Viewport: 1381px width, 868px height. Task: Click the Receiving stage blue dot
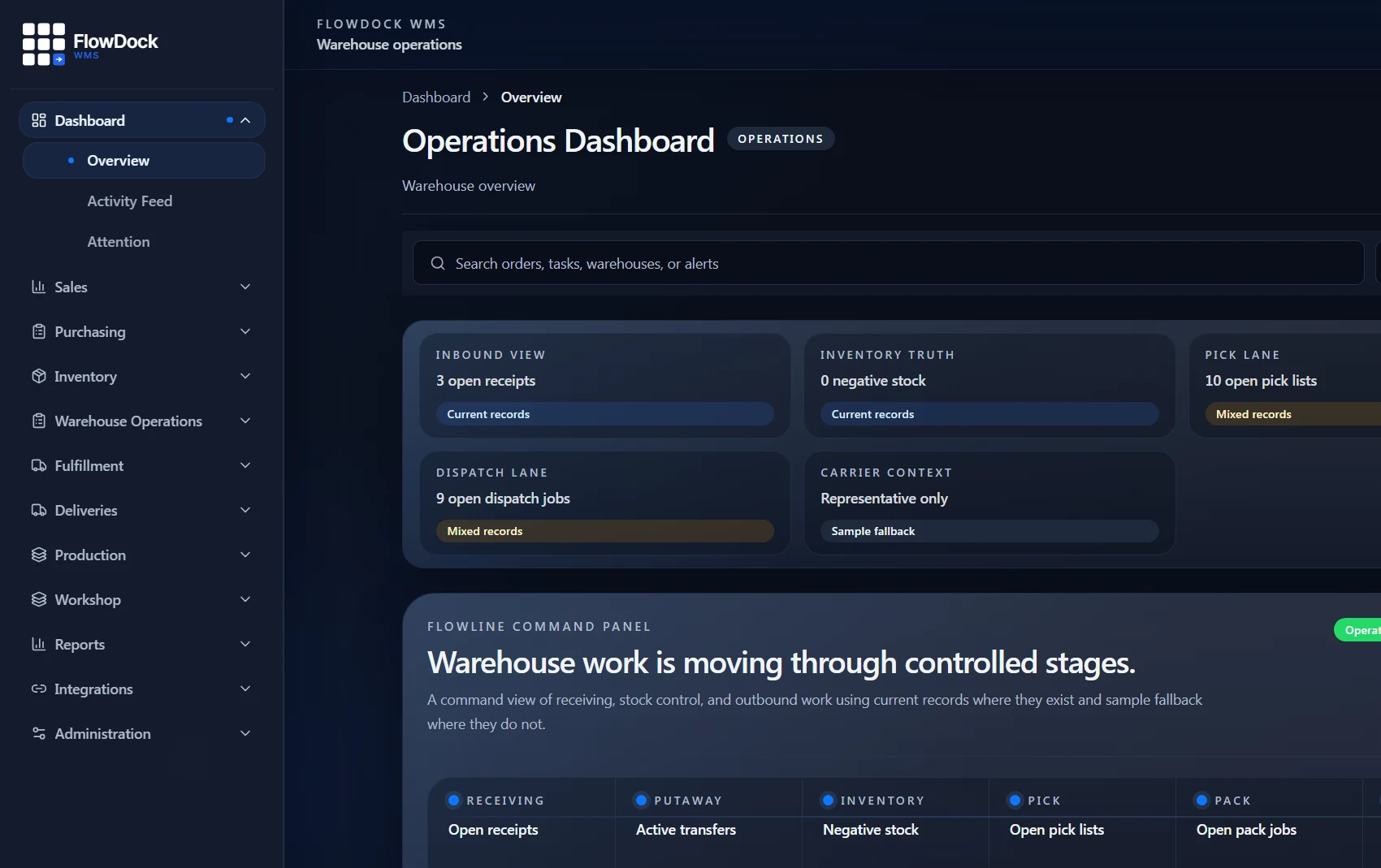(454, 800)
